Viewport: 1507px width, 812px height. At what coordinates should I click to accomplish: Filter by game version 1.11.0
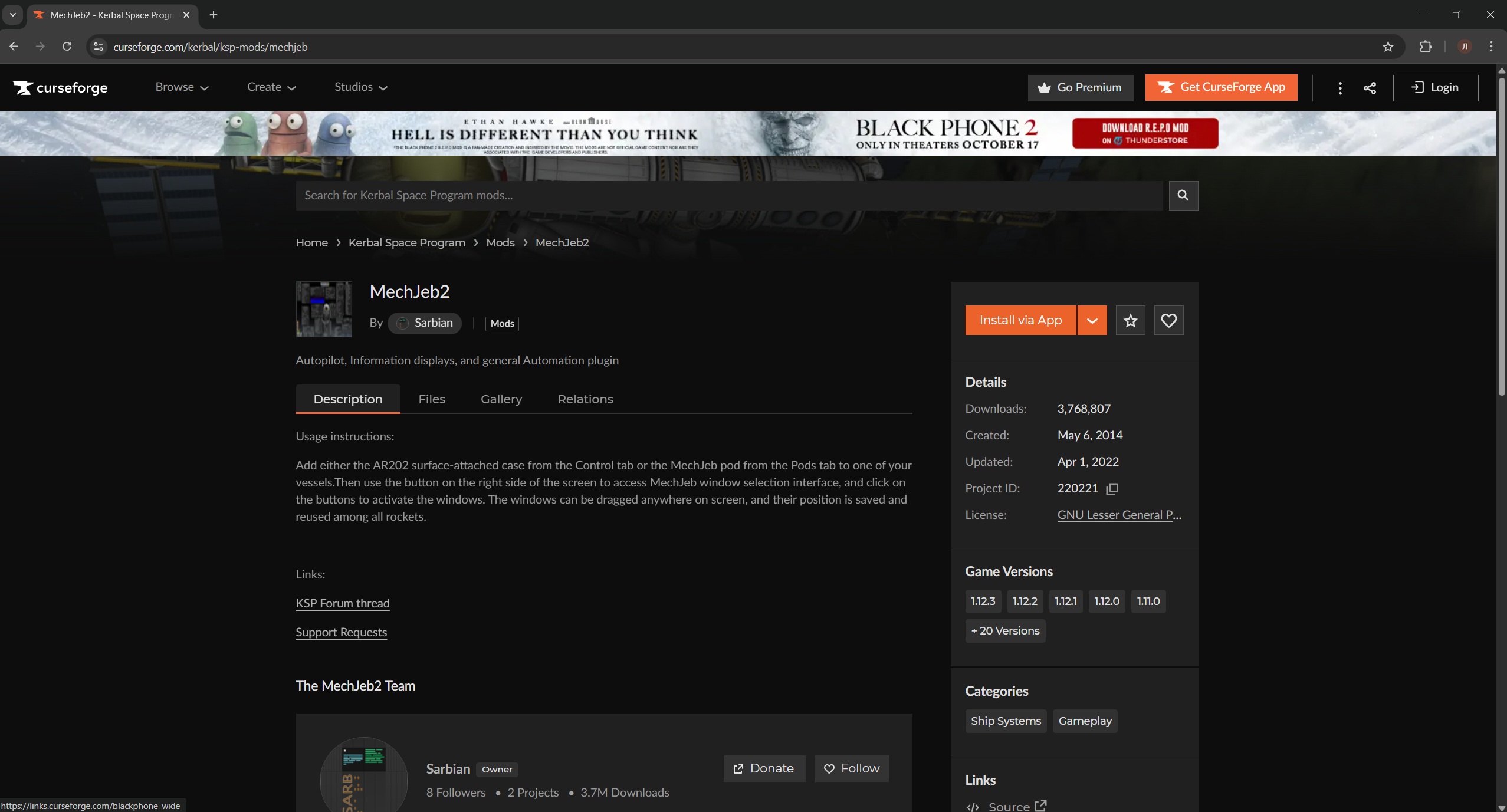pos(1148,601)
